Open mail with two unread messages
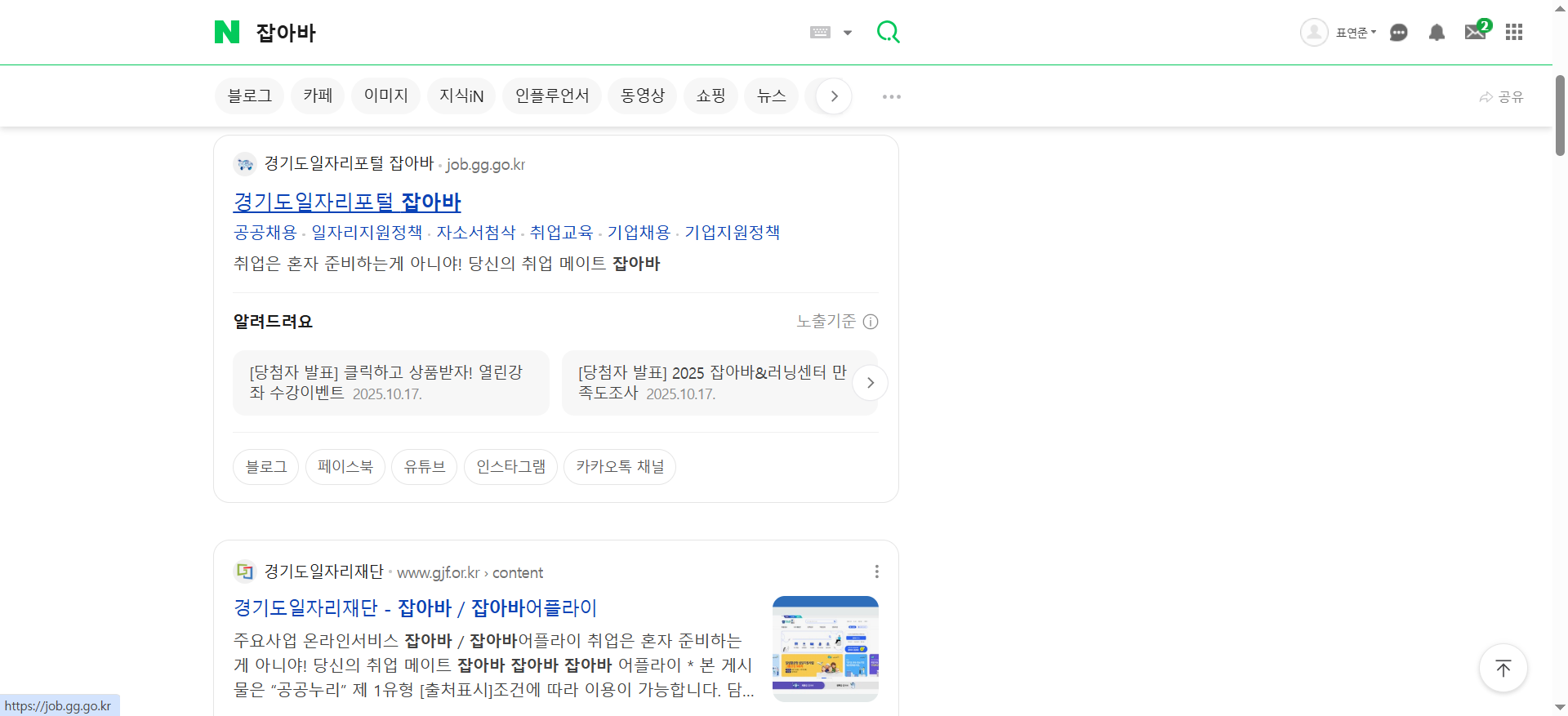This screenshot has height=716, width=1568. 1477,31
